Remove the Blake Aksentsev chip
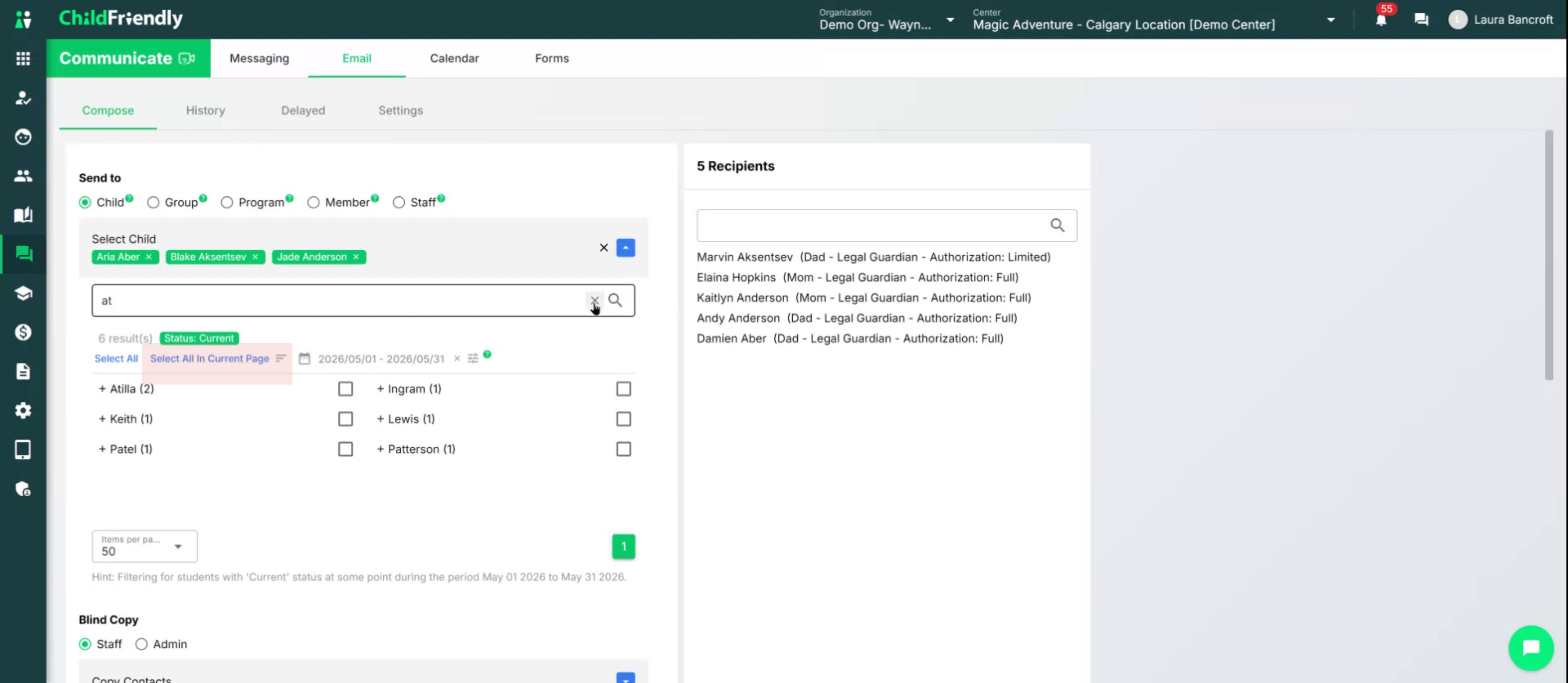1568x683 pixels. pos(255,256)
